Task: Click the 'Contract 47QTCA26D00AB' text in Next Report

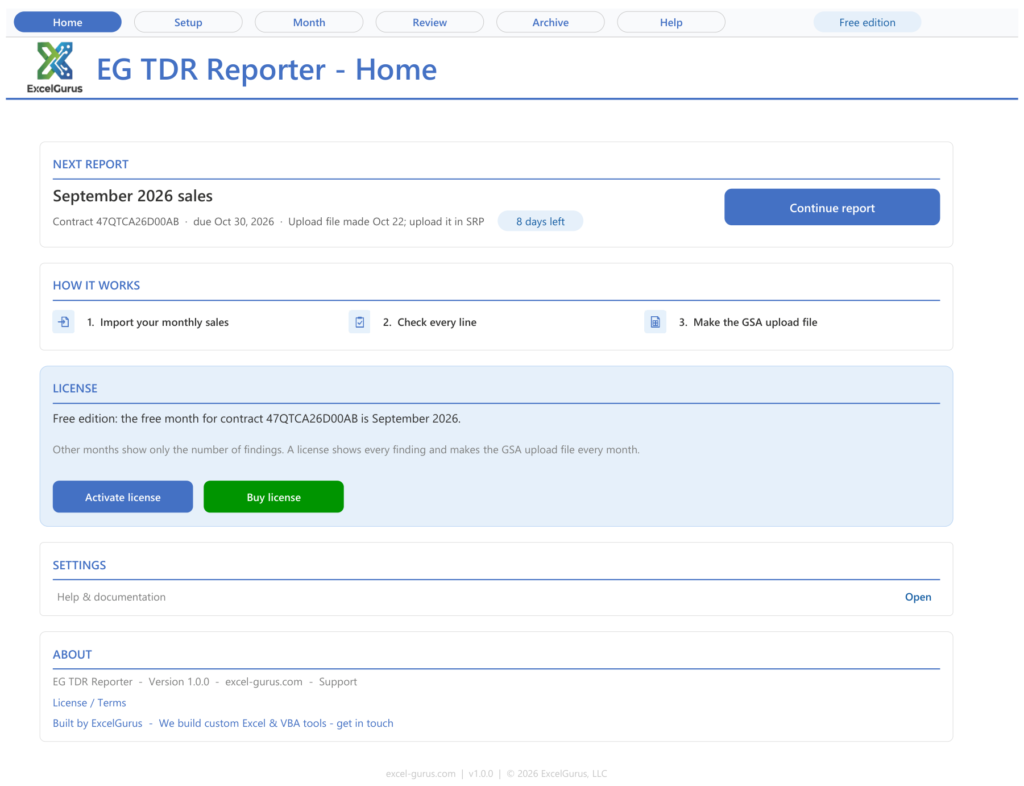Action: click(116, 221)
